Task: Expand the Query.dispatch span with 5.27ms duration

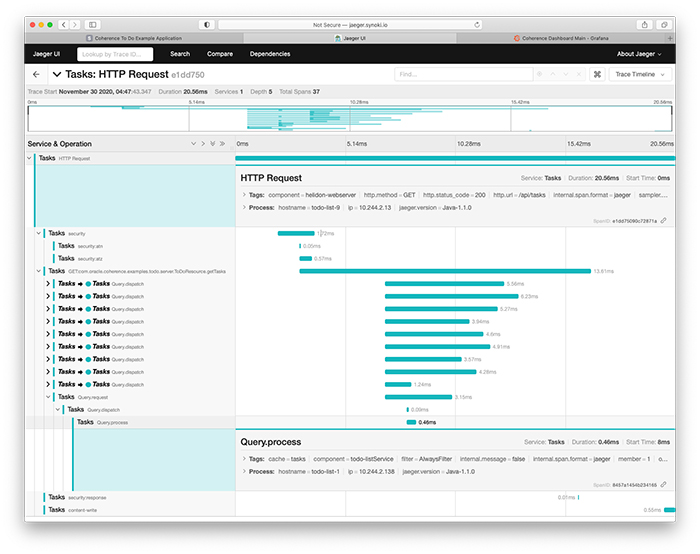Action: point(48,309)
